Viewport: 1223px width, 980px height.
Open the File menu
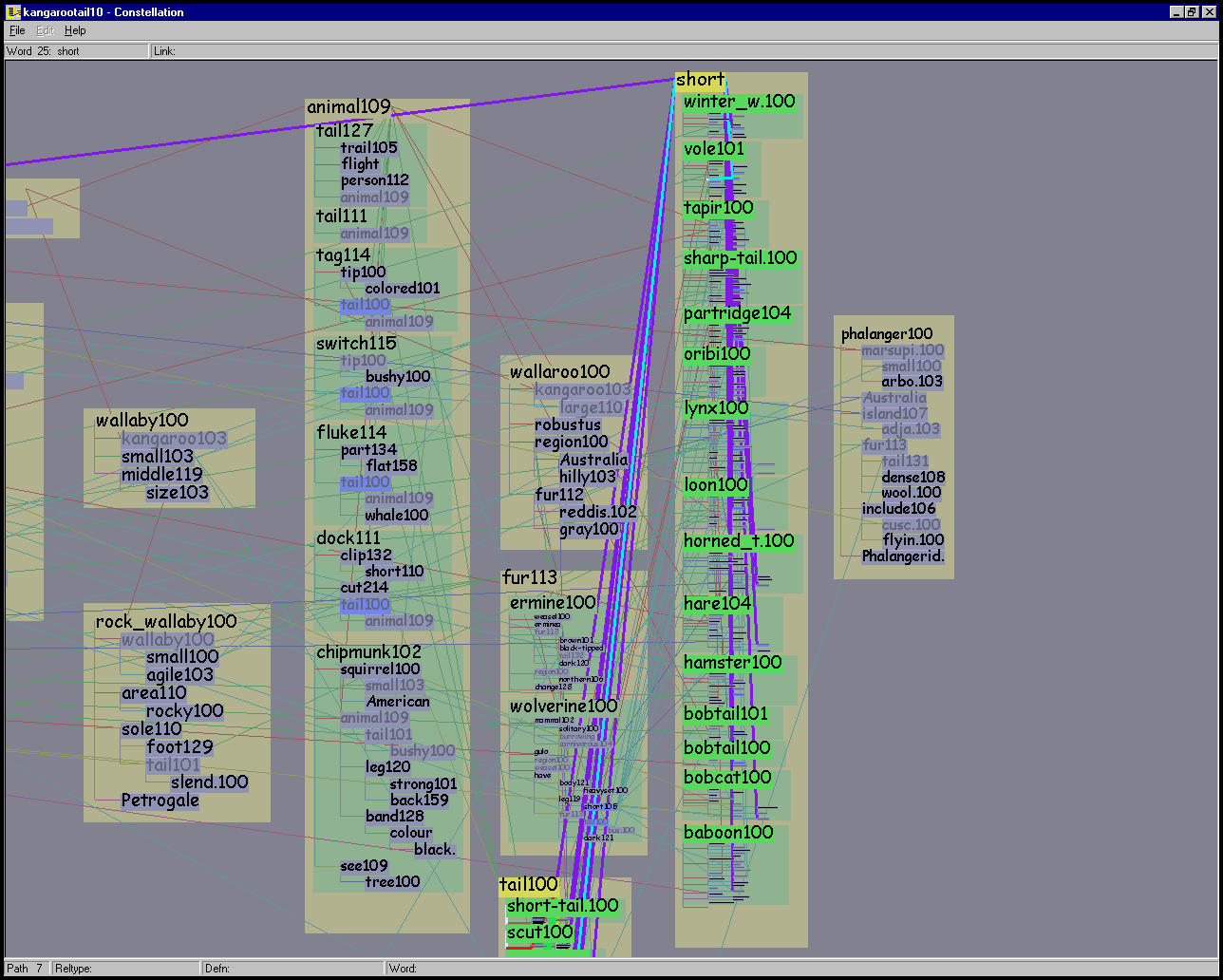[17, 30]
